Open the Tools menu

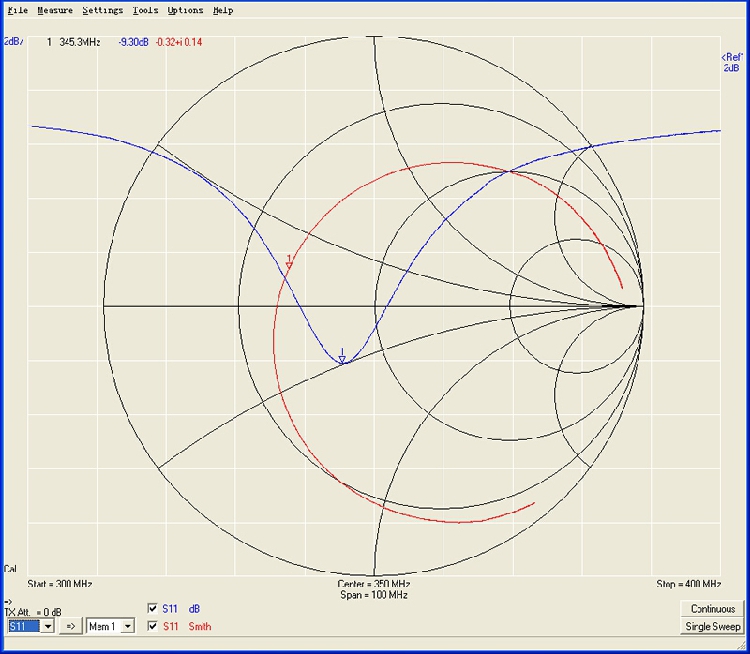coord(145,10)
